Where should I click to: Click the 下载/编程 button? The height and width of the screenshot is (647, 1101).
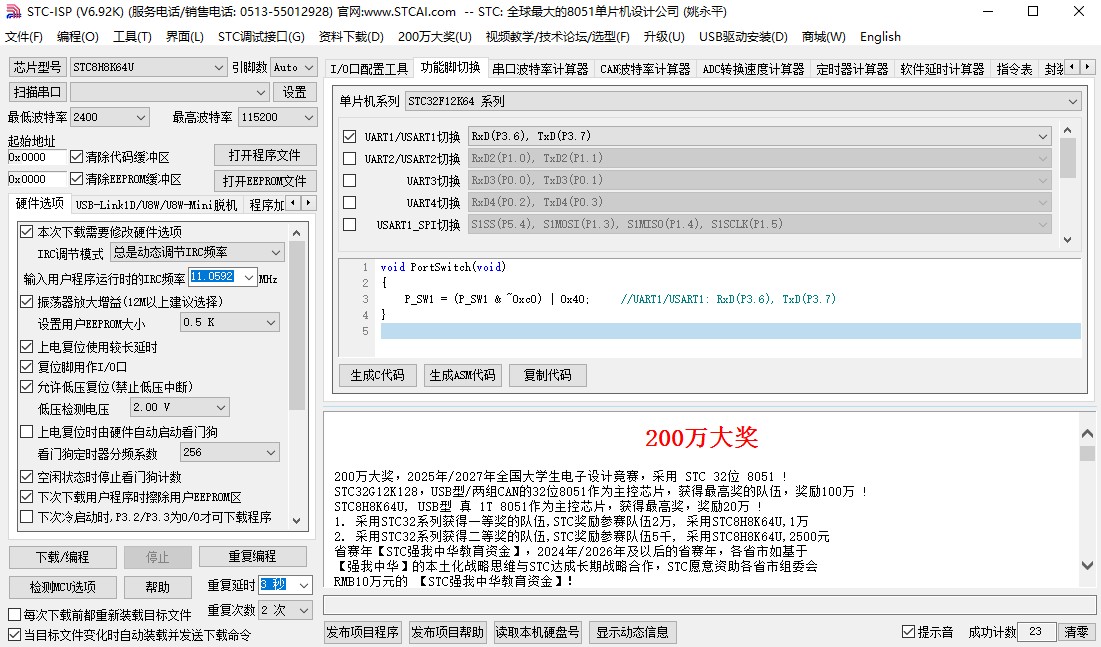[x=62, y=556]
